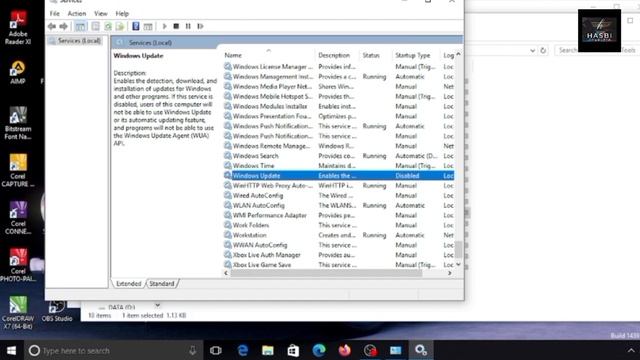
Task: Select the Windows Update service row
Action: coord(339,176)
